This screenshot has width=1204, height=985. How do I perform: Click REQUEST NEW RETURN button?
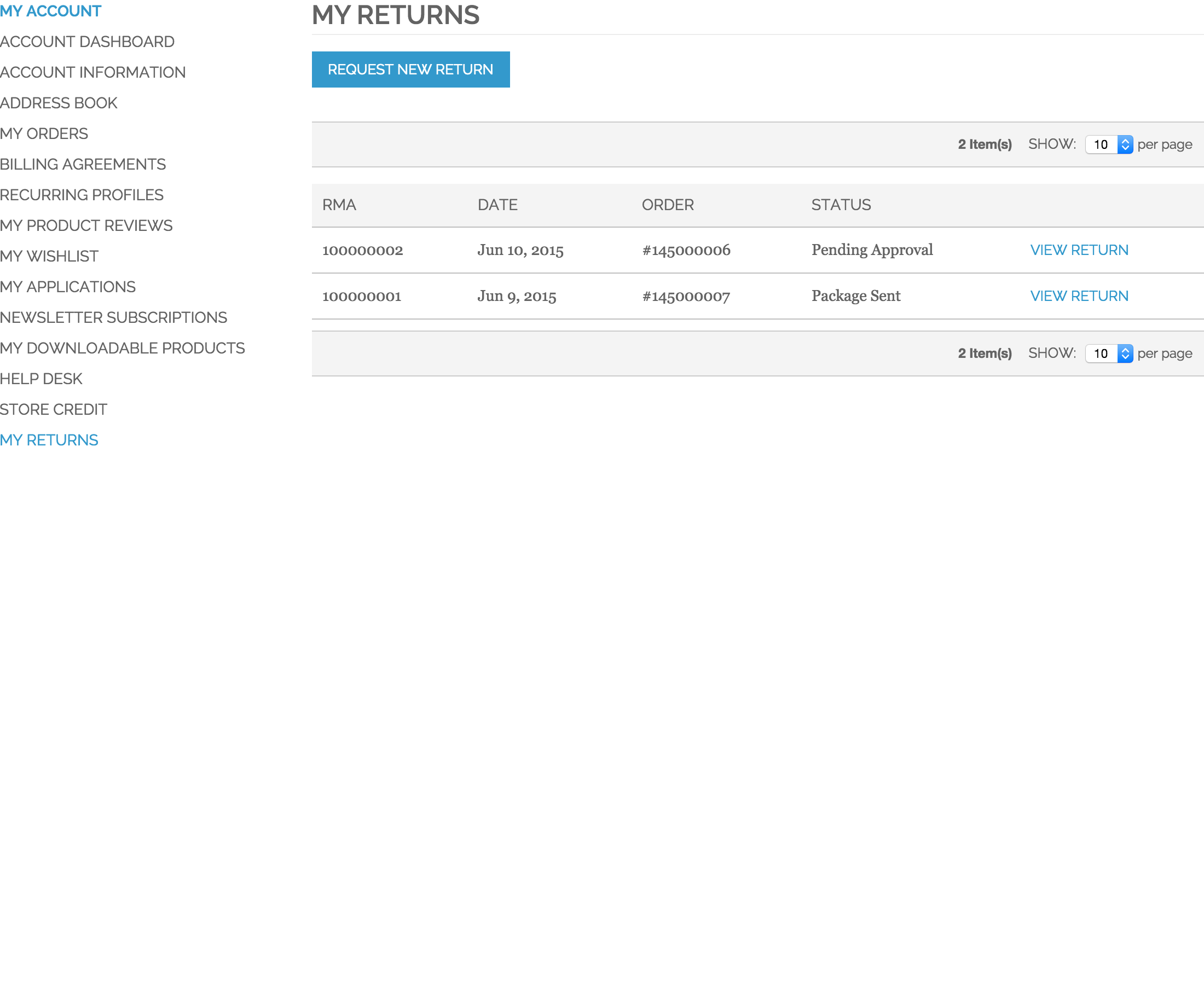[410, 69]
